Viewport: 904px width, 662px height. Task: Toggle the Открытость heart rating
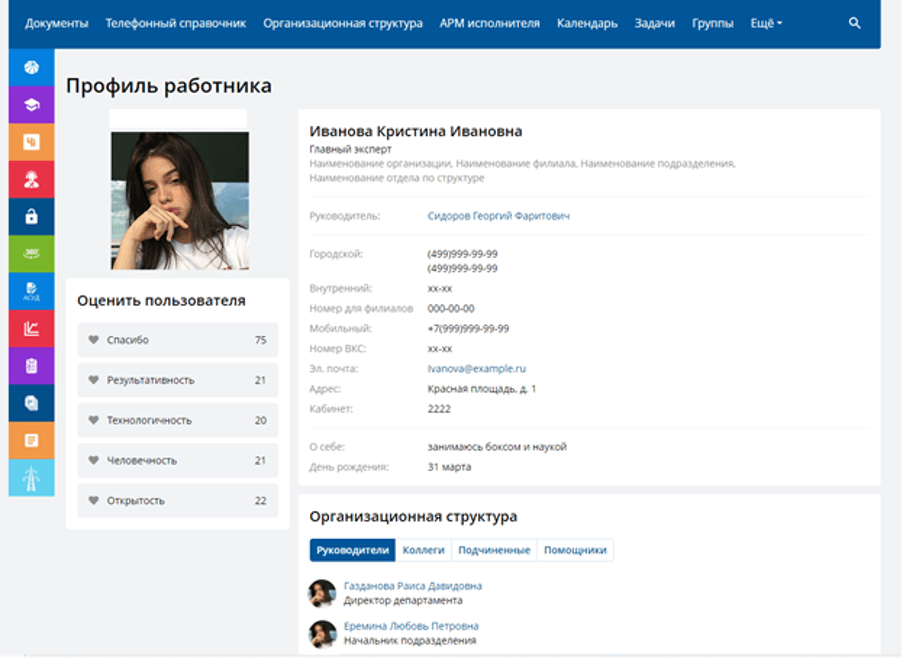94,500
